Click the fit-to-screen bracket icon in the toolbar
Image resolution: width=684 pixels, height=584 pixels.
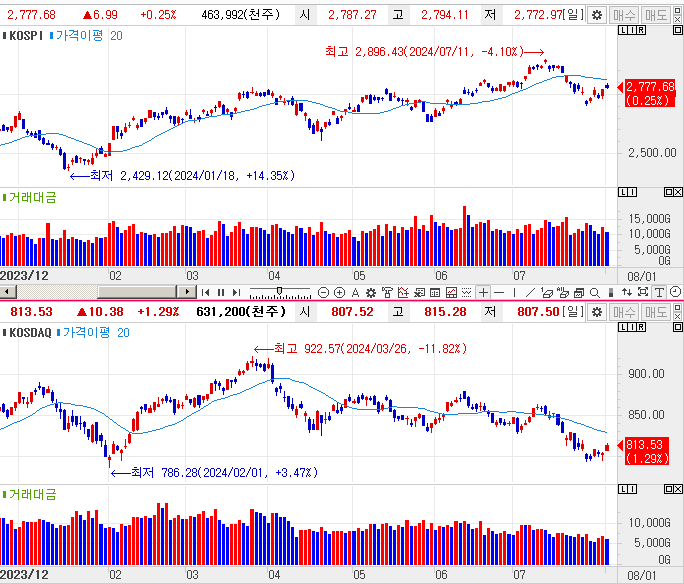643,292
